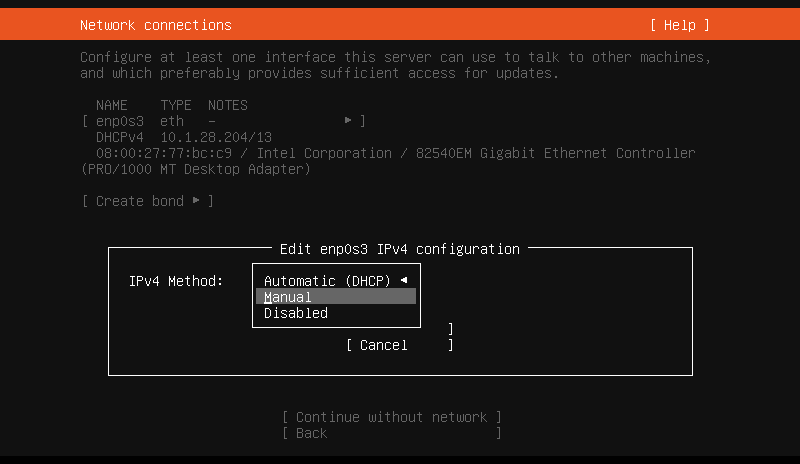Click the arrow next to Create bond
This screenshot has width=800, height=464.
(x=196, y=201)
